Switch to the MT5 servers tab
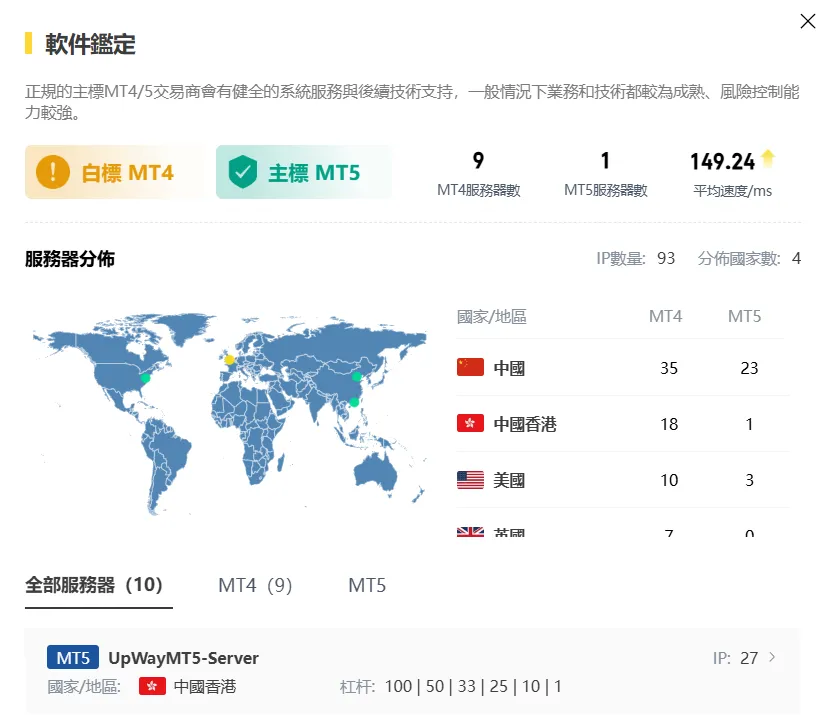Viewport: 831px width, 715px height. click(367, 586)
